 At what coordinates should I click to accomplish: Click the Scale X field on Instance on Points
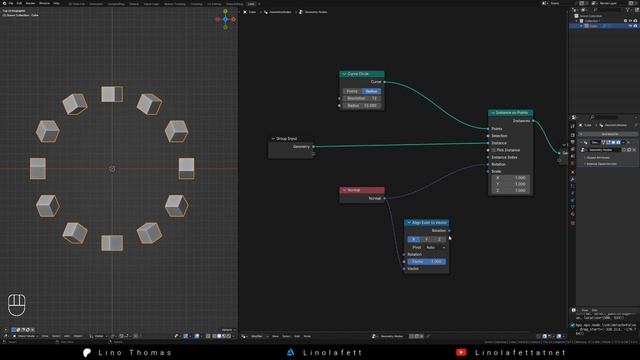pos(510,178)
